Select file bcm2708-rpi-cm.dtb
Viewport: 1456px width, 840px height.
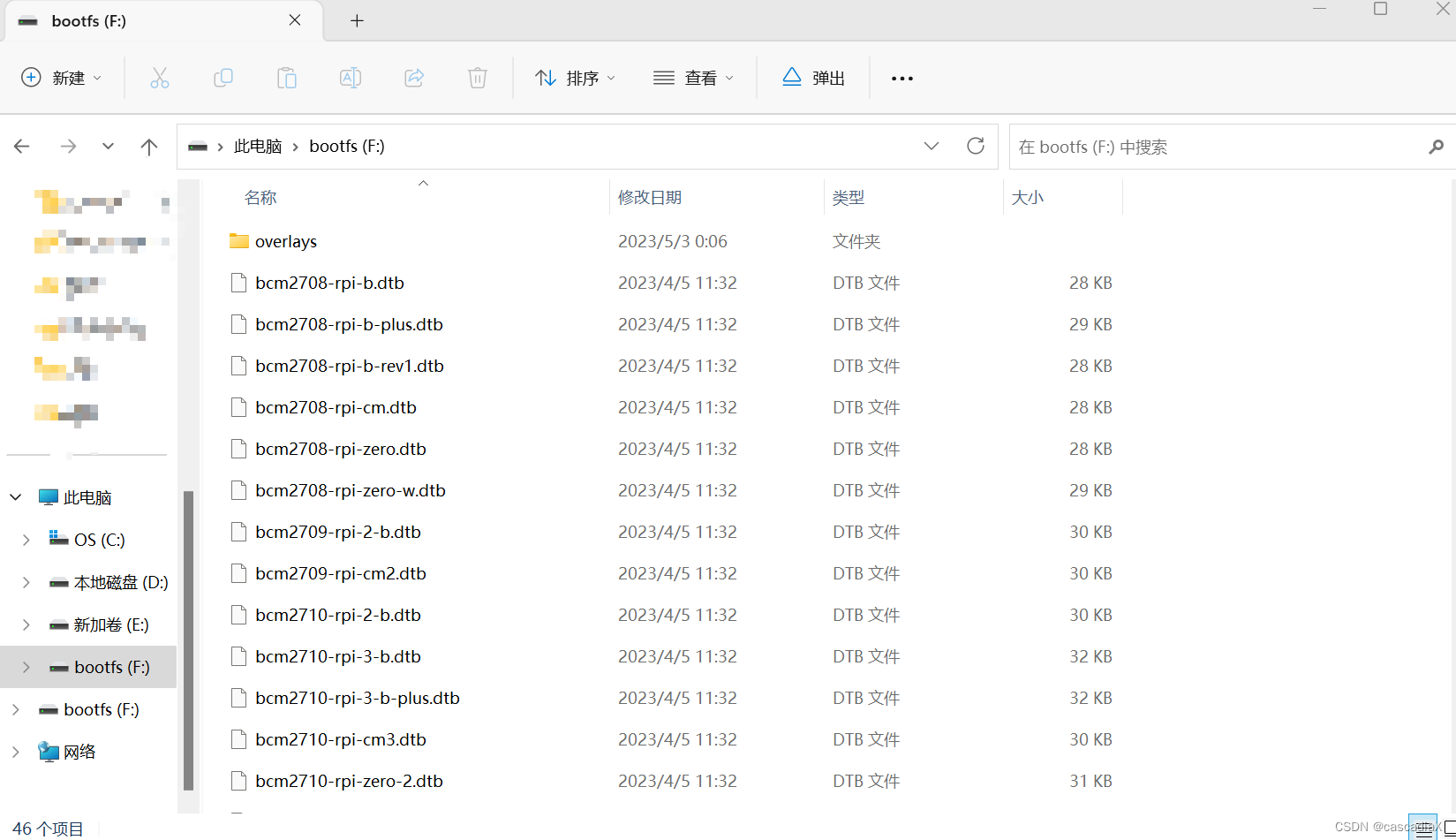click(336, 407)
